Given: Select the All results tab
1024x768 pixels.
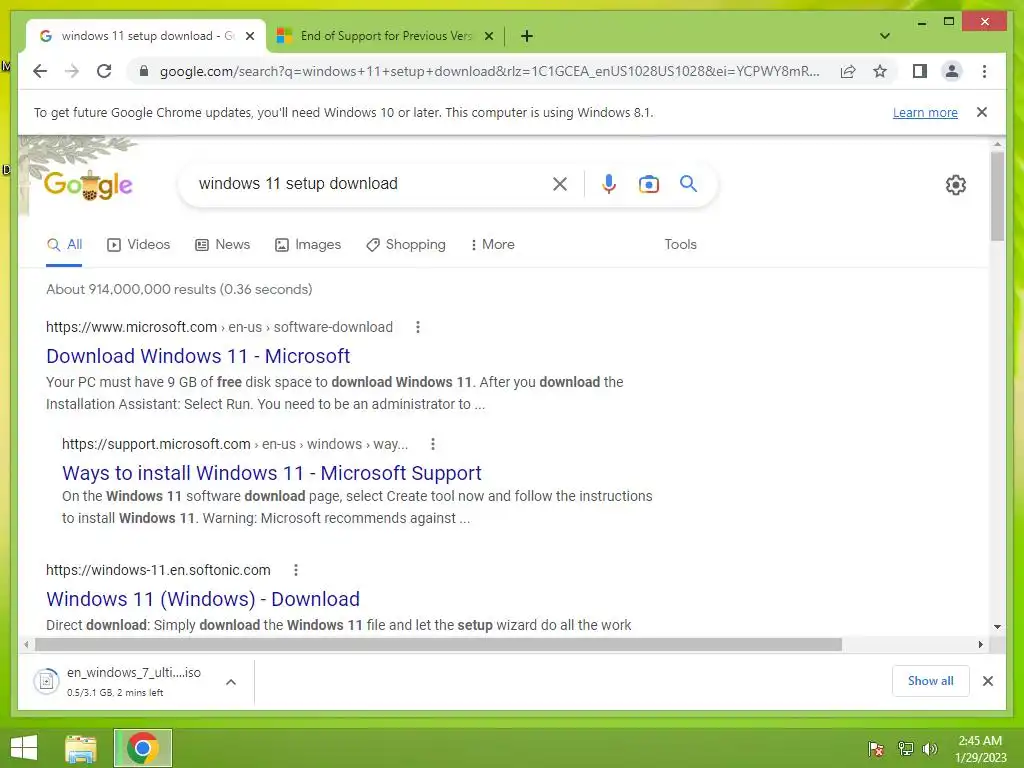Looking at the screenshot, I should point(64,245).
